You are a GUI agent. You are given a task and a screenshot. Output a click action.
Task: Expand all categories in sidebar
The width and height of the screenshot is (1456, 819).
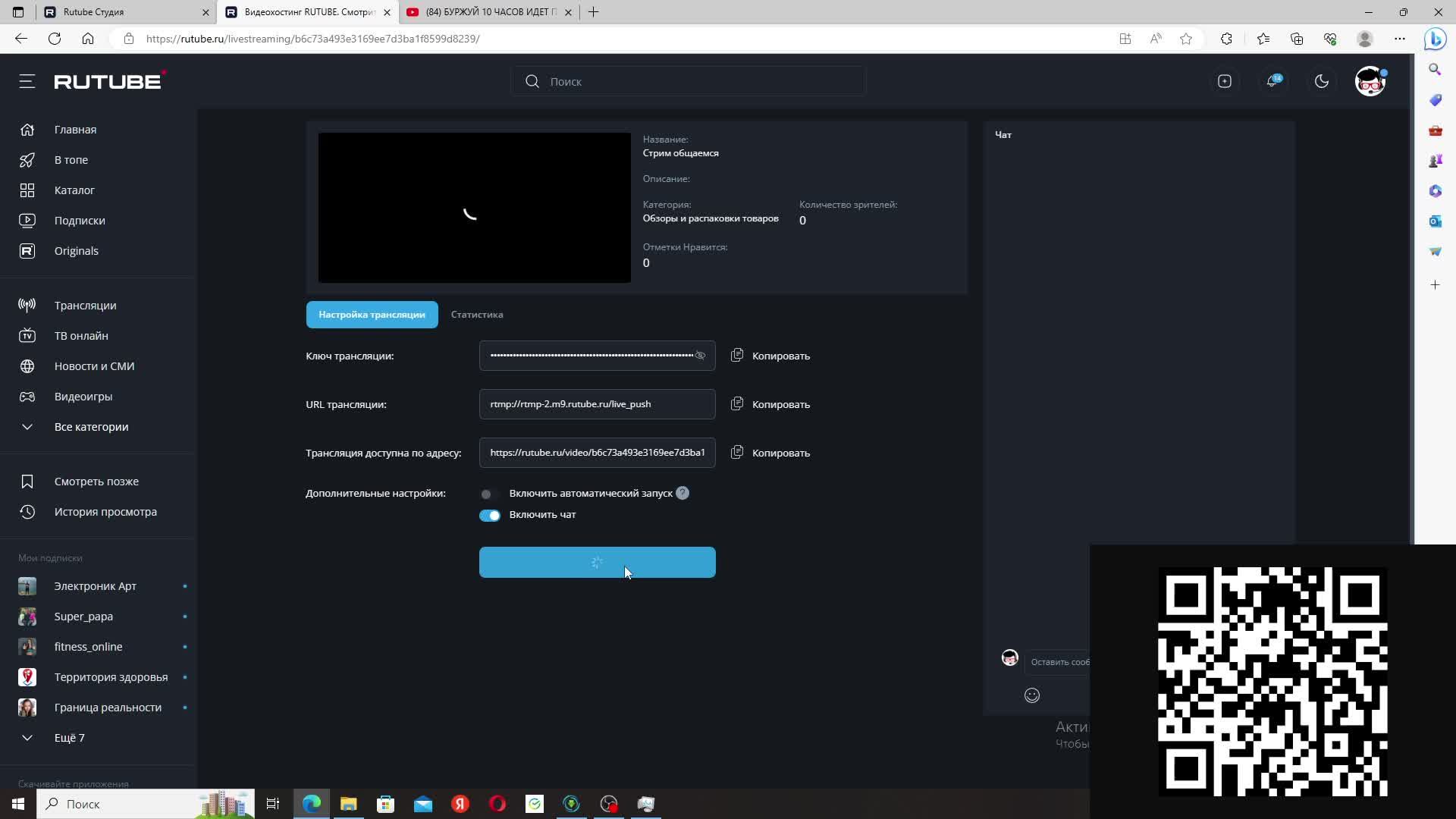[x=91, y=427]
